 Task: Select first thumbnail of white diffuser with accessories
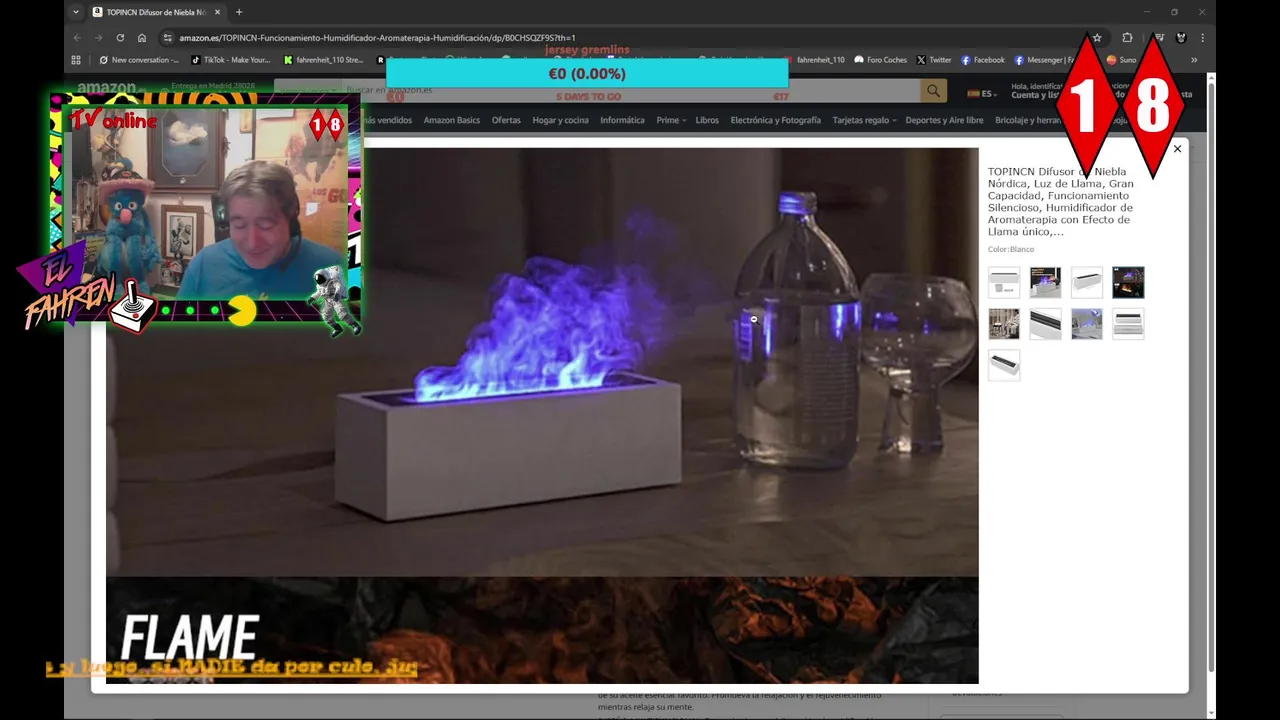tap(1004, 283)
